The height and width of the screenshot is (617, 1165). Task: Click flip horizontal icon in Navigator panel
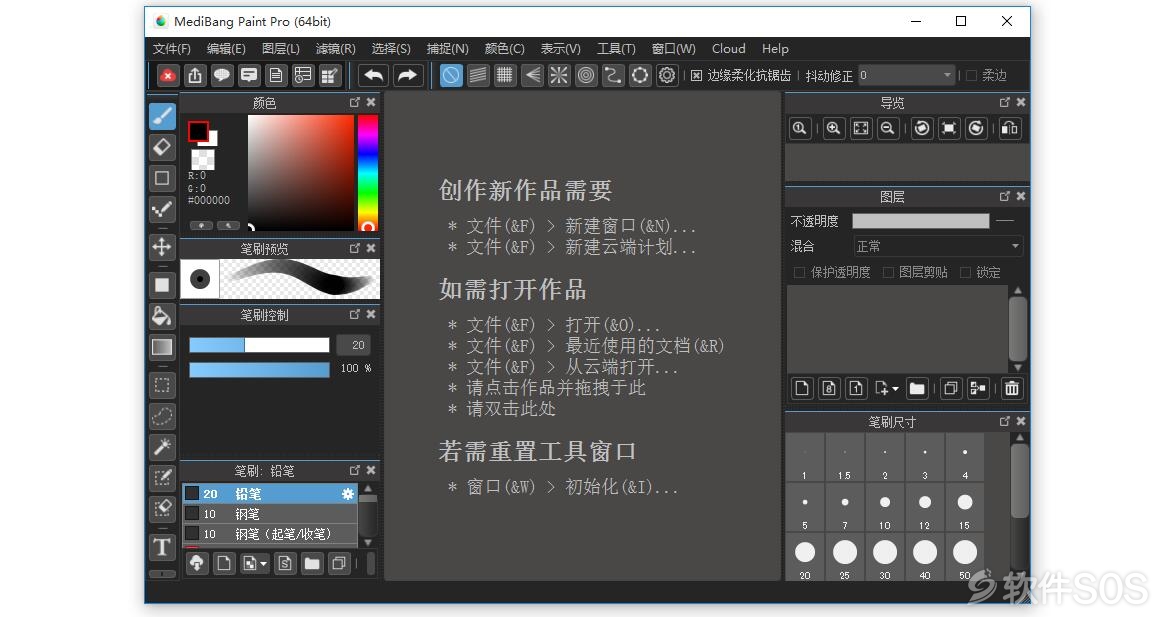point(1010,129)
